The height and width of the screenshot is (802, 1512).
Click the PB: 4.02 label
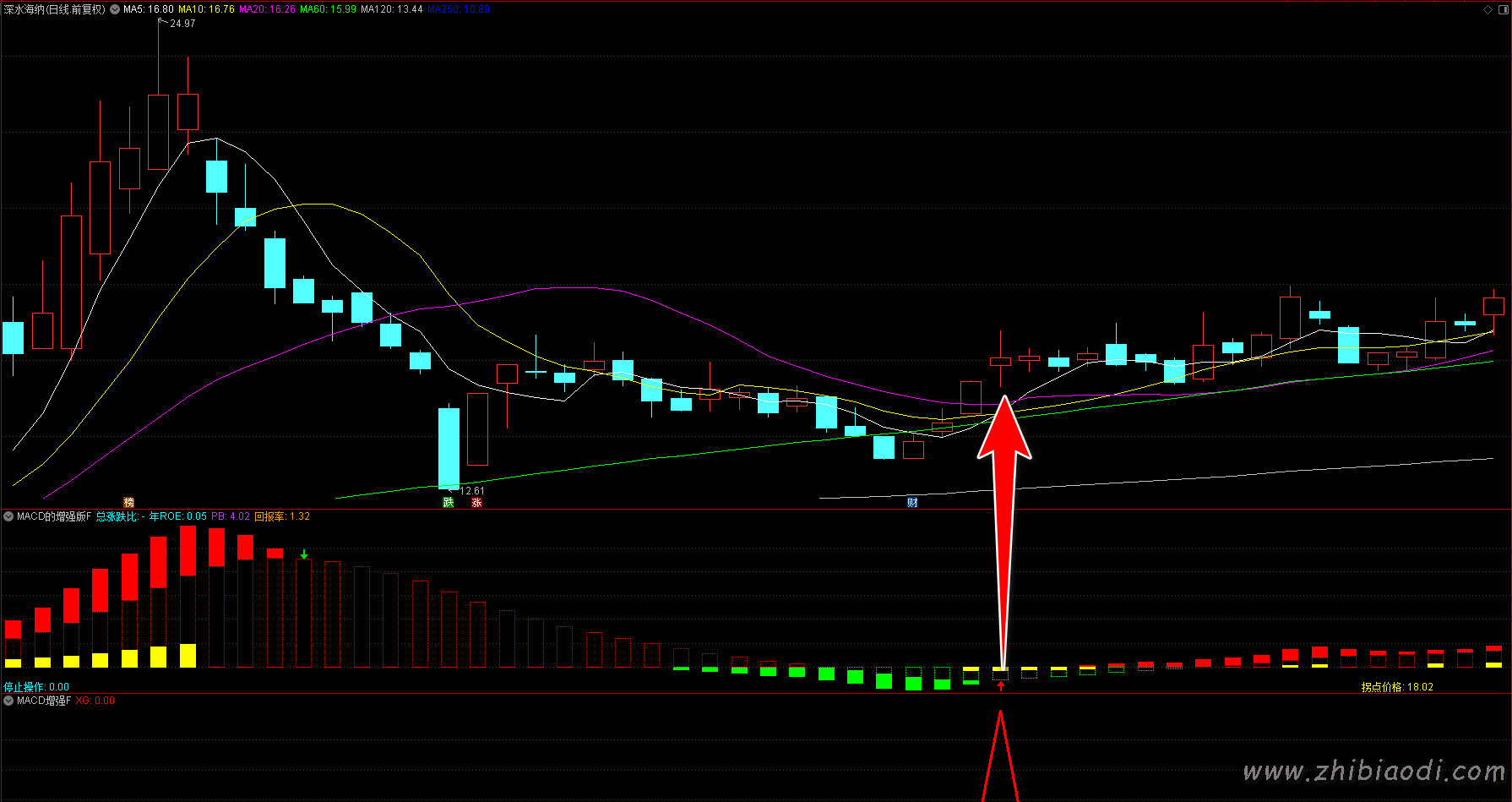coord(231,516)
